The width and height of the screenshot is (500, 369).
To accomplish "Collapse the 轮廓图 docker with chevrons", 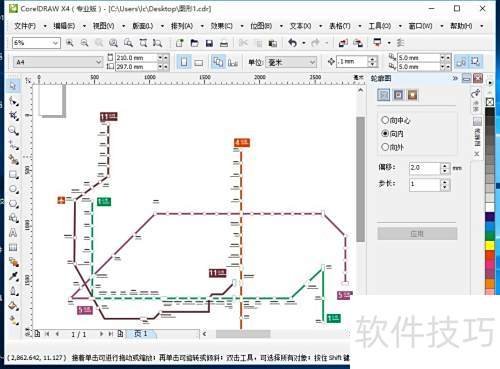I will [x=455, y=78].
